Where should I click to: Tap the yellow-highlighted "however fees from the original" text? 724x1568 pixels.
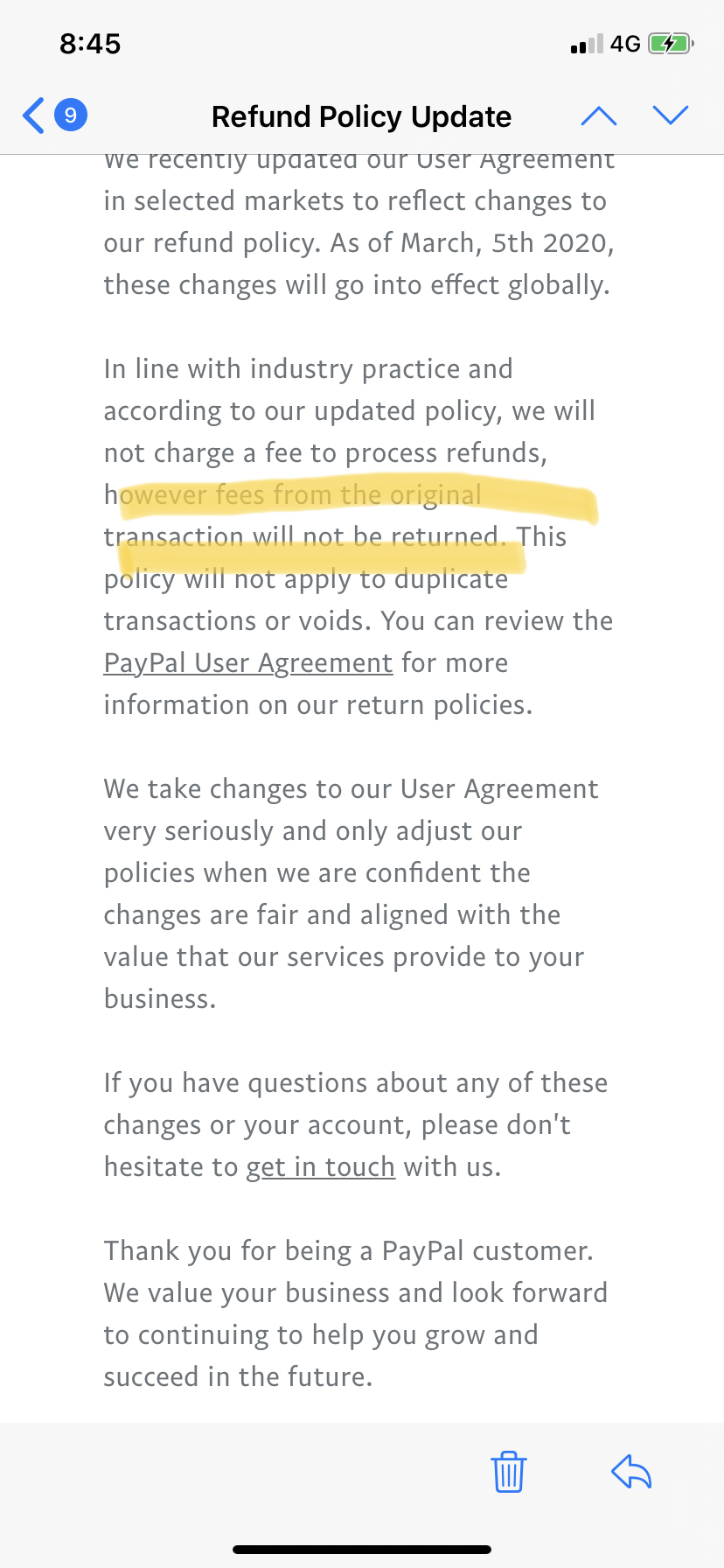click(x=293, y=495)
